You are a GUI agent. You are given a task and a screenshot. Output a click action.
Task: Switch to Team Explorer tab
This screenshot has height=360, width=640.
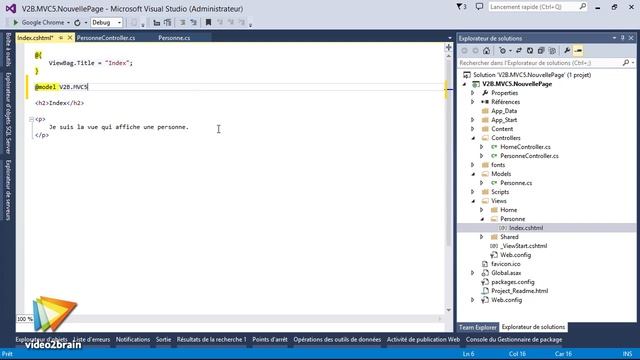pos(478,327)
